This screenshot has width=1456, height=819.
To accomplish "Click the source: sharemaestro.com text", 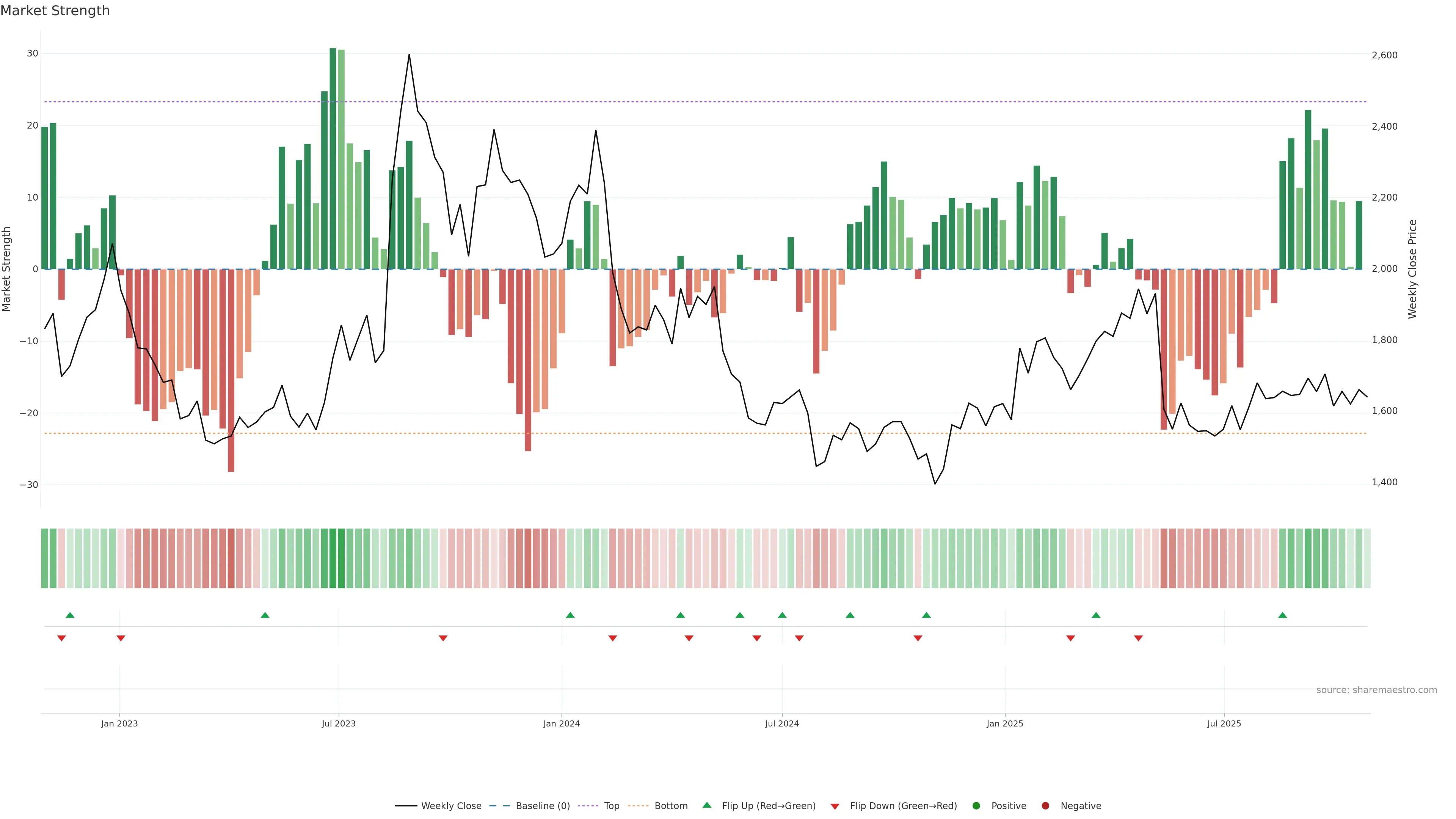I will [x=1376, y=690].
